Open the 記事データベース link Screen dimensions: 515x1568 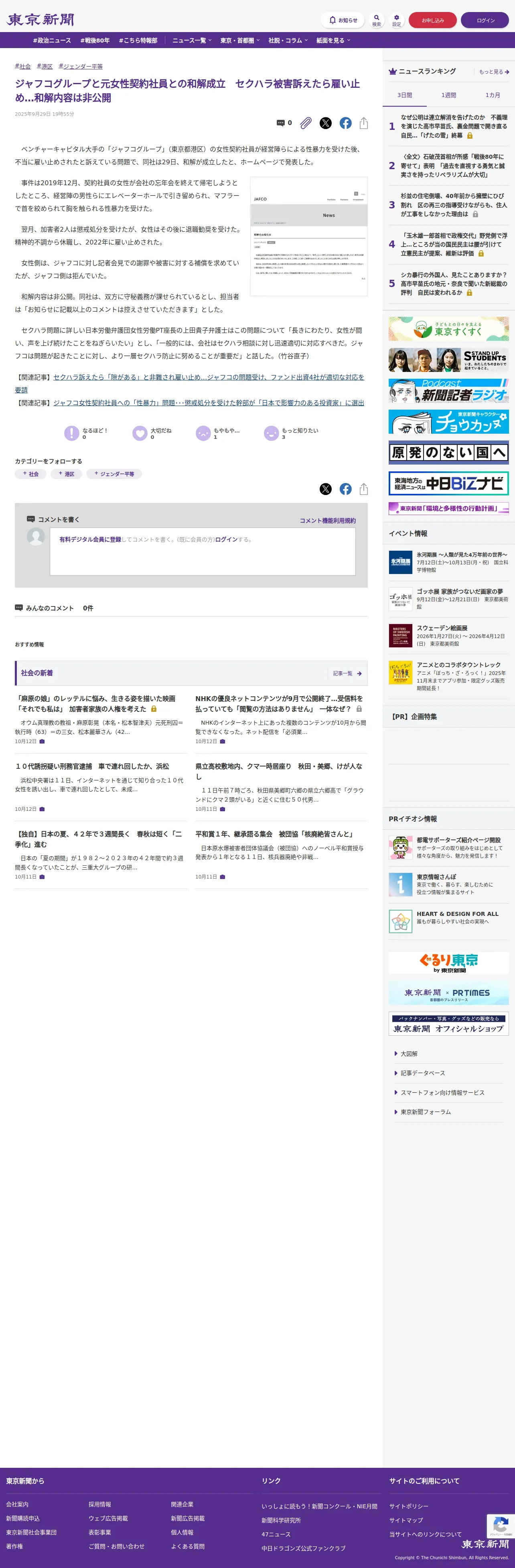pos(422,1073)
